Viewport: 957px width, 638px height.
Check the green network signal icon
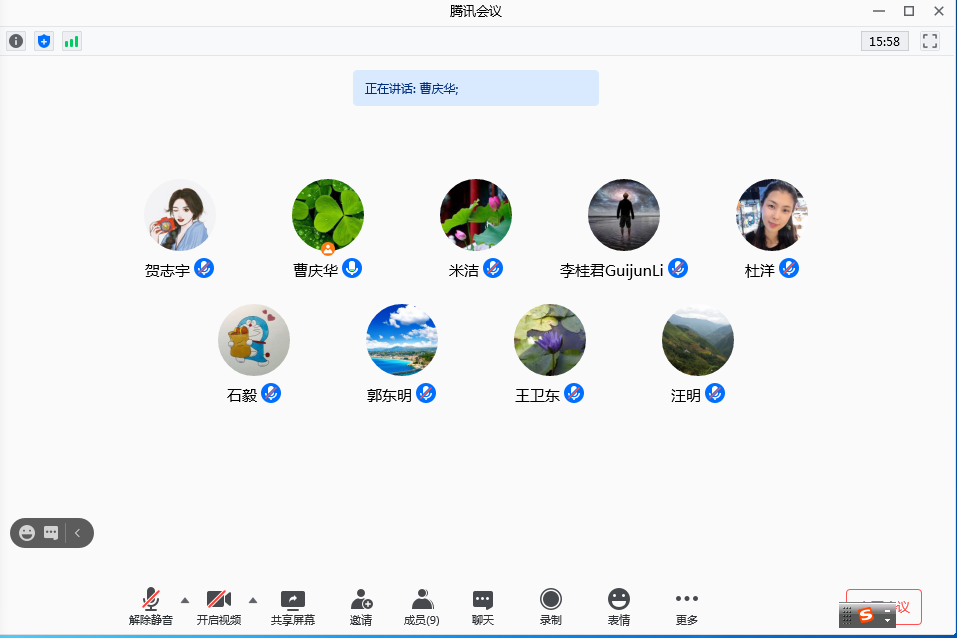[x=71, y=41]
